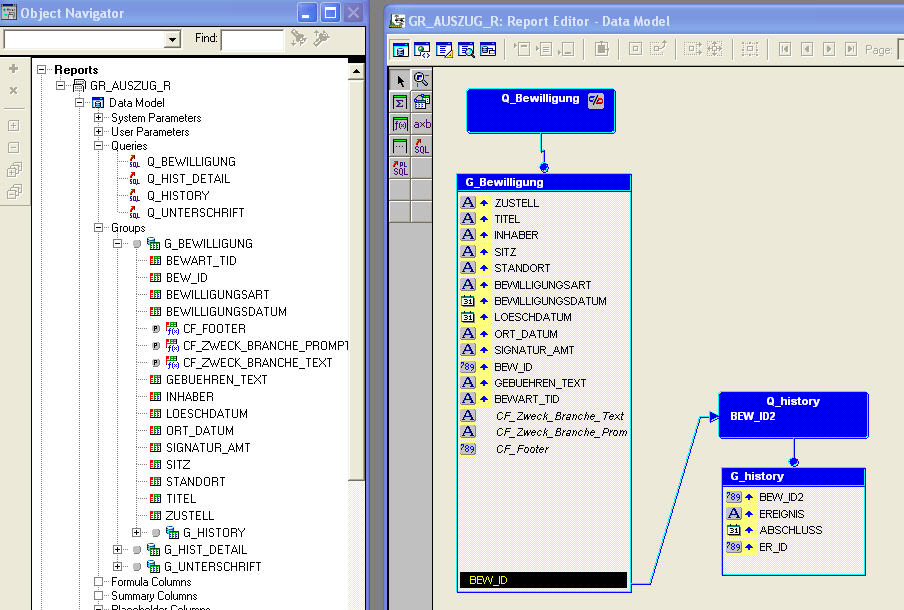
Task: Click the G_Bewilligung group title bar
Action: coord(544,182)
